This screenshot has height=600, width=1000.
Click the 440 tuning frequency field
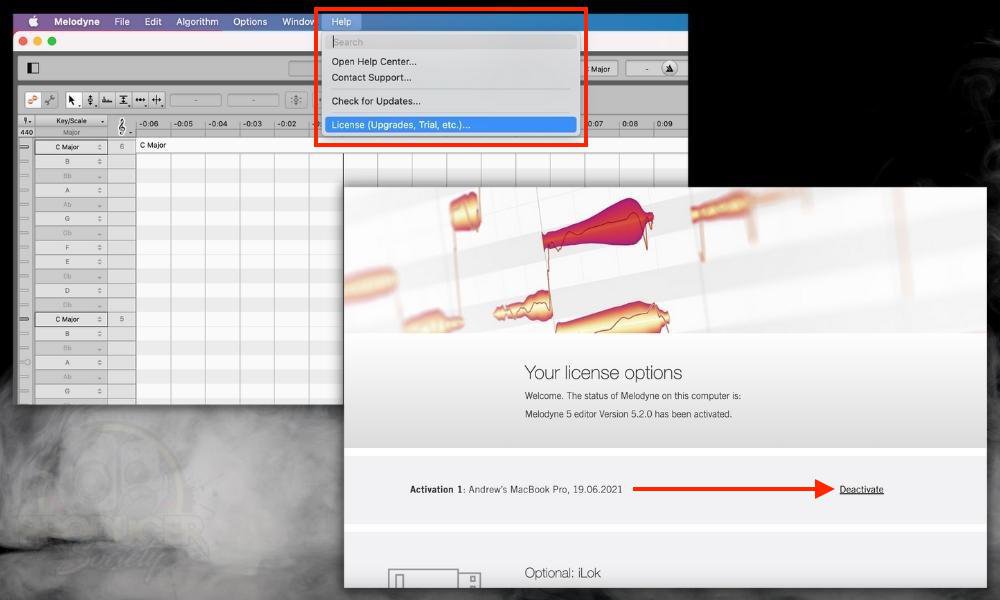[27, 133]
